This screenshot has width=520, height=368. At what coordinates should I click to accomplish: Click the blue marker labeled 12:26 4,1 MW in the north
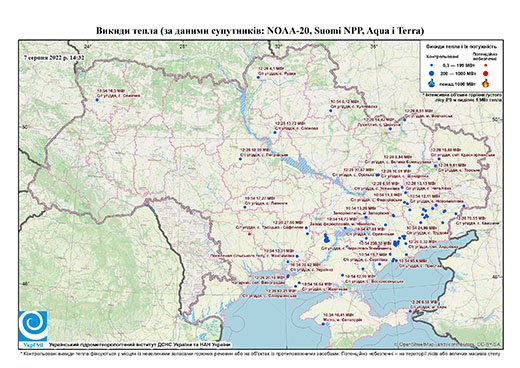tap(258, 77)
